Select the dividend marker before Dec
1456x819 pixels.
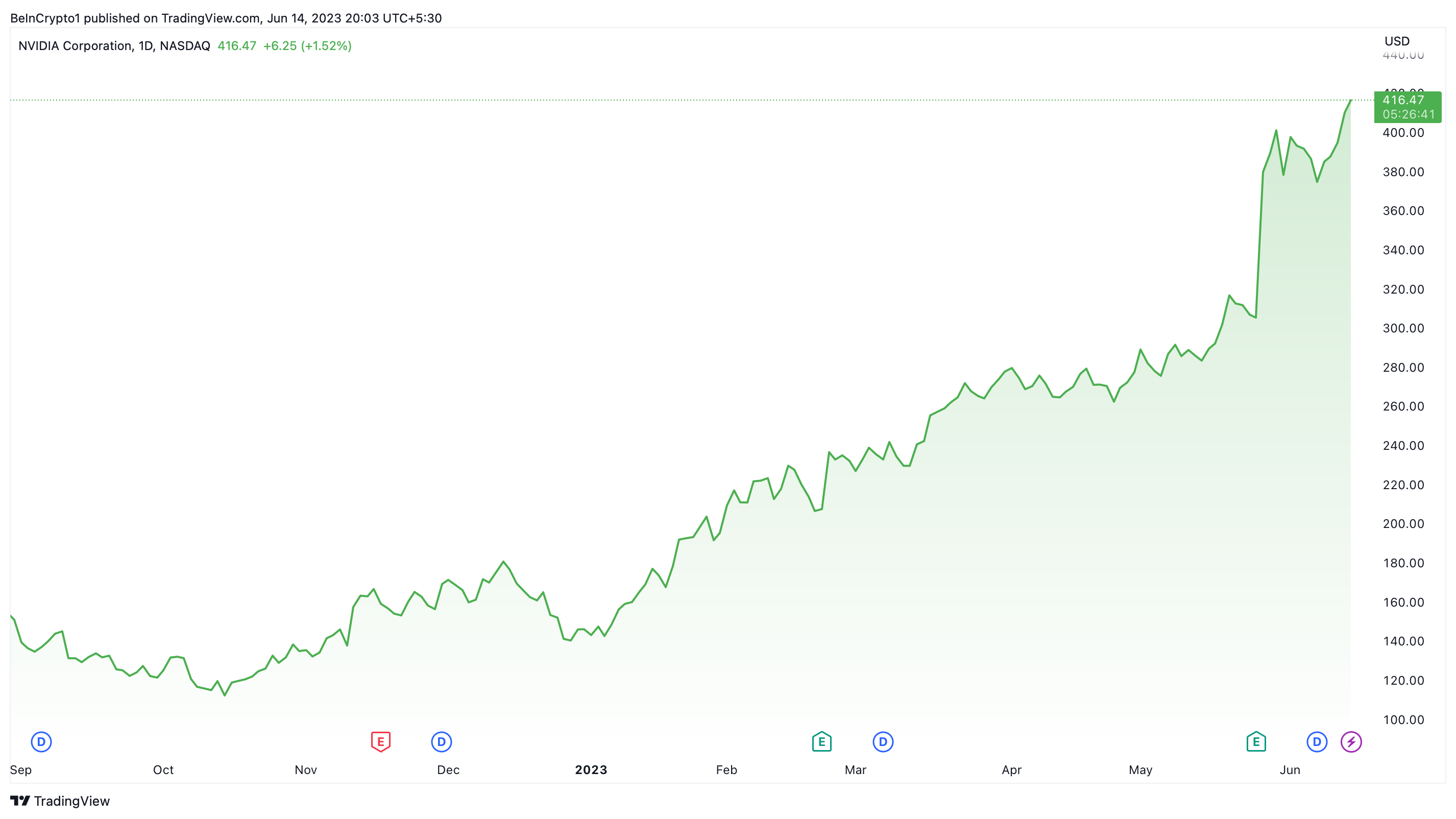click(x=442, y=741)
